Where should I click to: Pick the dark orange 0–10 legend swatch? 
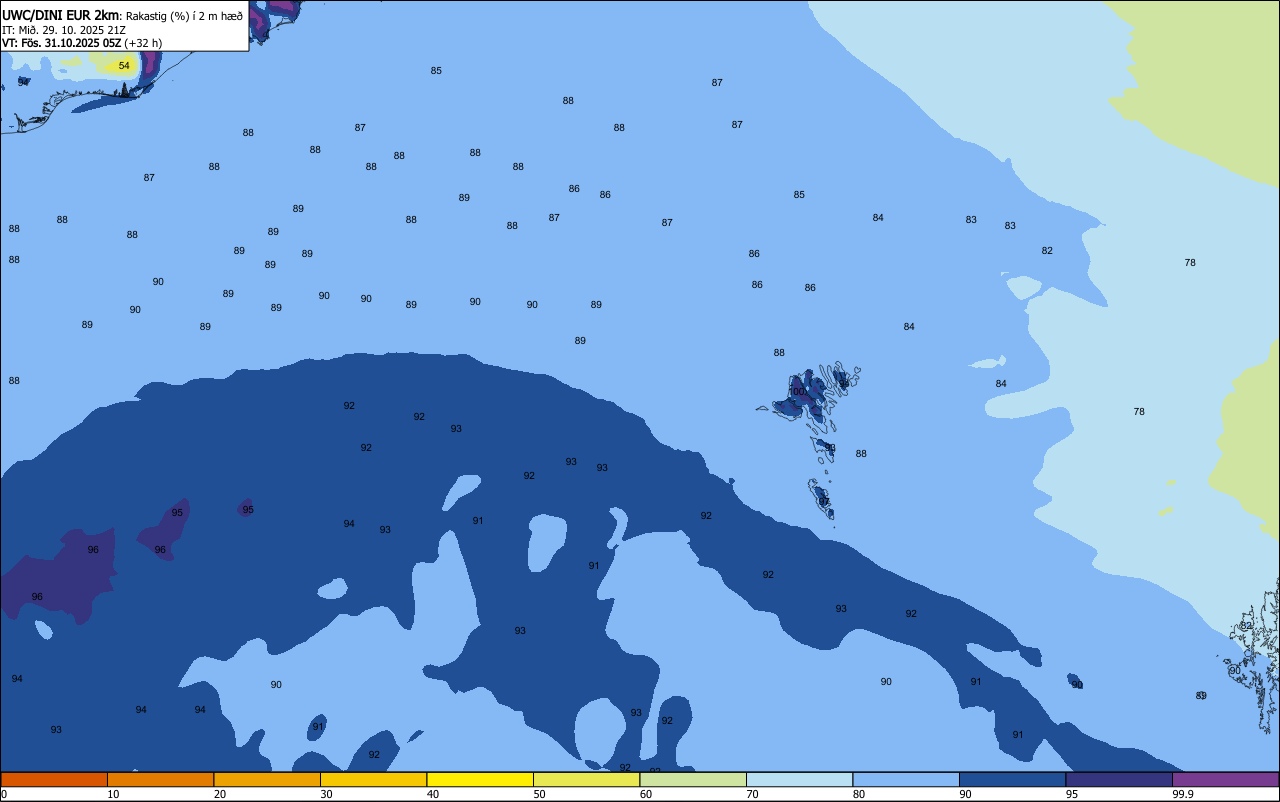click(54, 779)
